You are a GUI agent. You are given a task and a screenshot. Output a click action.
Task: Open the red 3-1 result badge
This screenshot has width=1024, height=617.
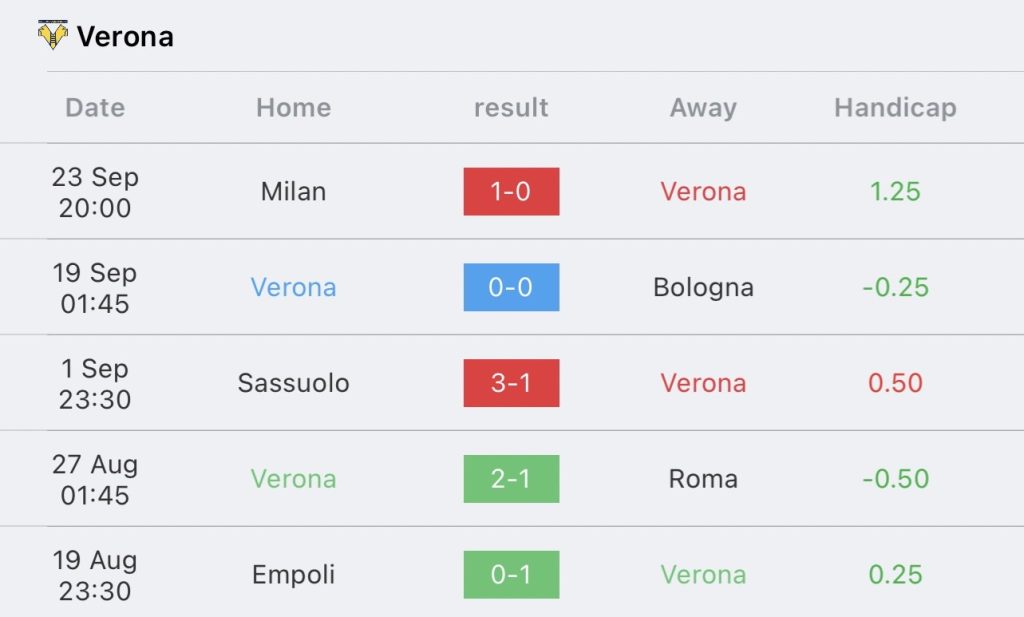(511, 383)
